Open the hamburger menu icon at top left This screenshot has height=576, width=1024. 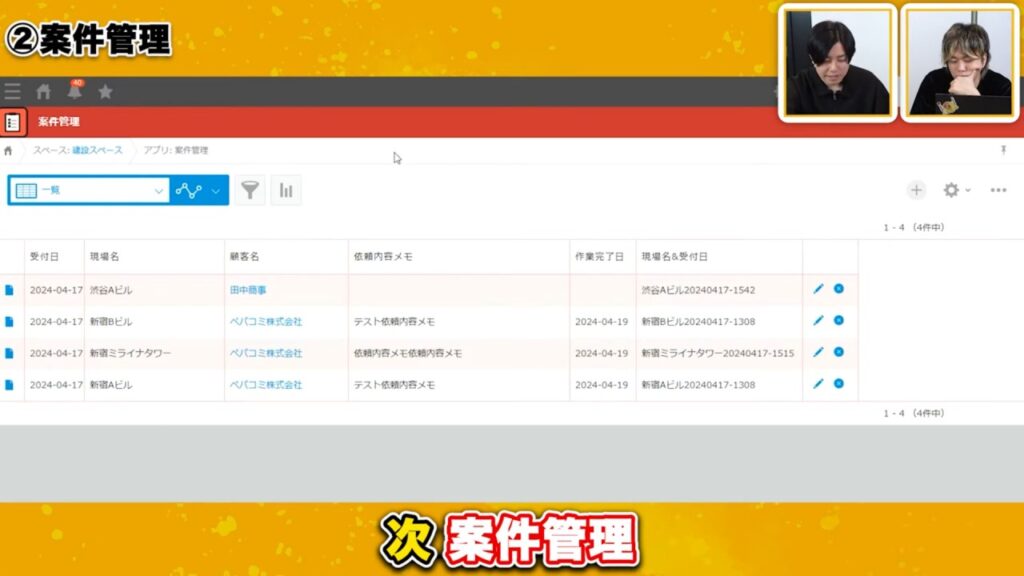12,91
